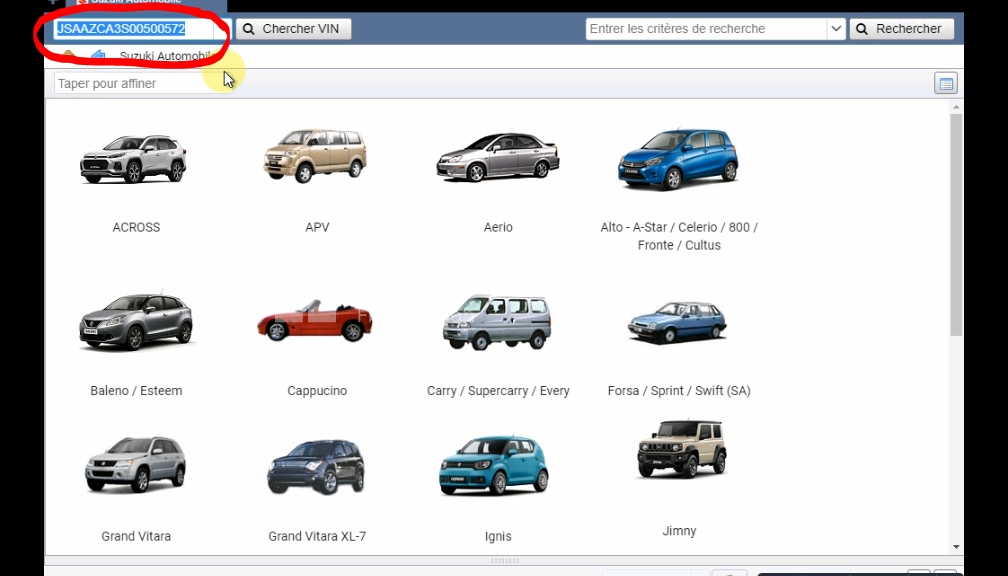Select the Forsa / Sprint / Swift image
Viewport: 1008px width, 576px height.
tap(677, 322)
